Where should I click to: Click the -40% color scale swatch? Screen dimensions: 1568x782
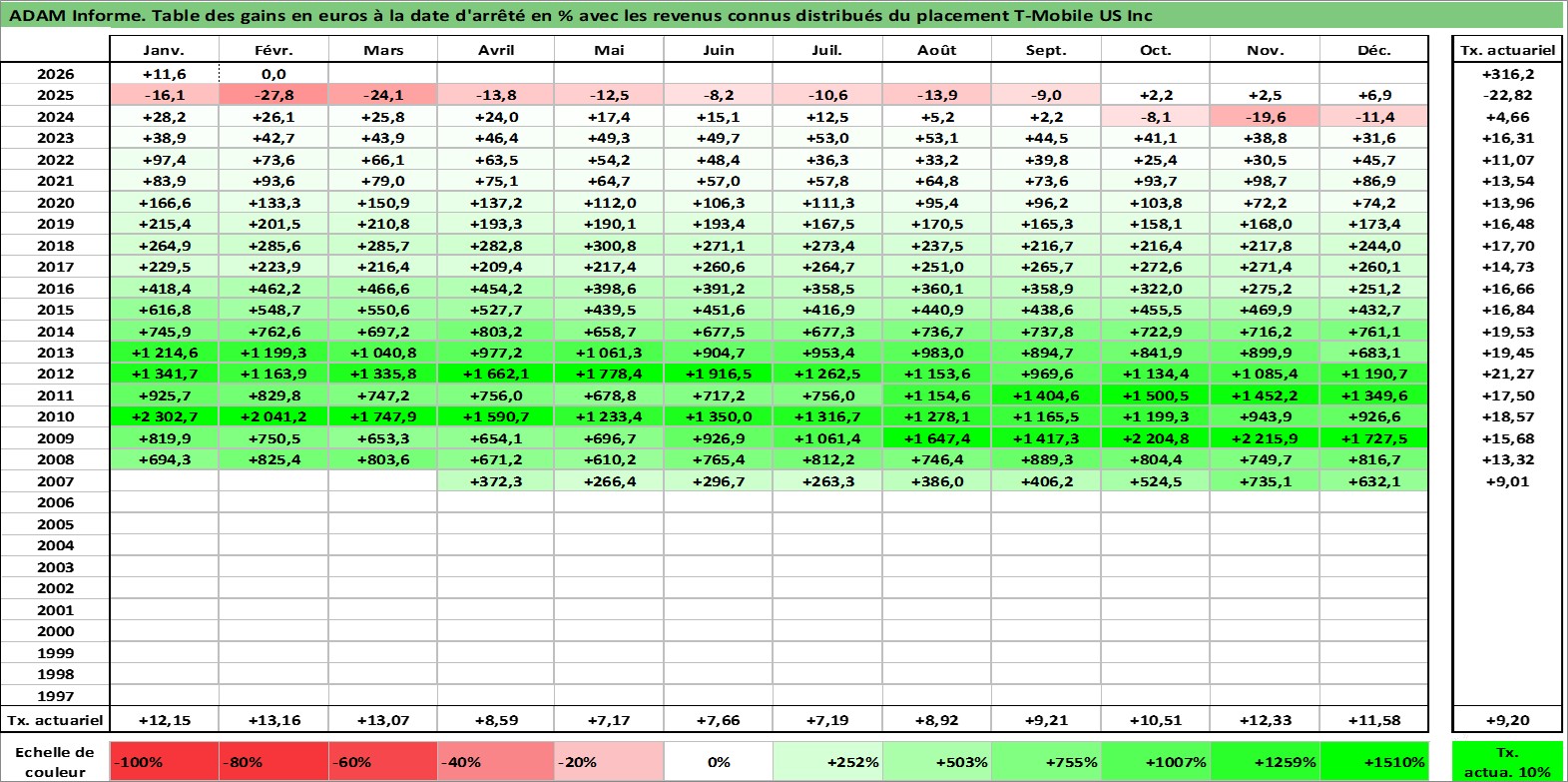pos(496,761)
